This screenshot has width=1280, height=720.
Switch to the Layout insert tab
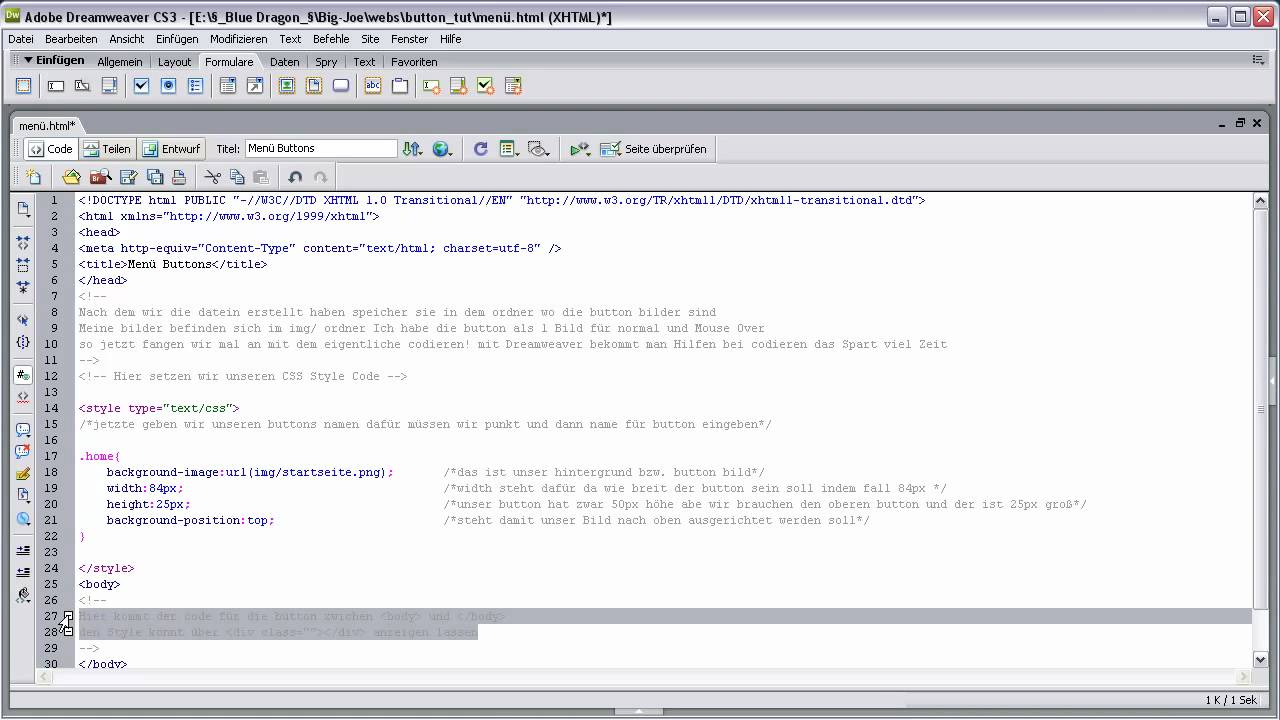[174, 62]
